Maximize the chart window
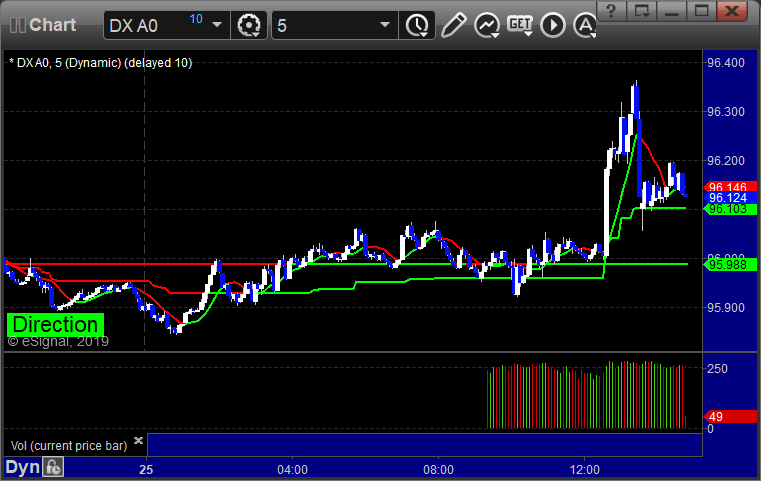Viewport: 761px width, 481px height. coord(701,11)
